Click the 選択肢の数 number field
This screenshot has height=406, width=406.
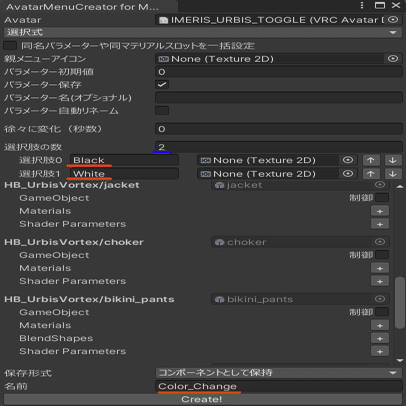(x=279, y=147)
